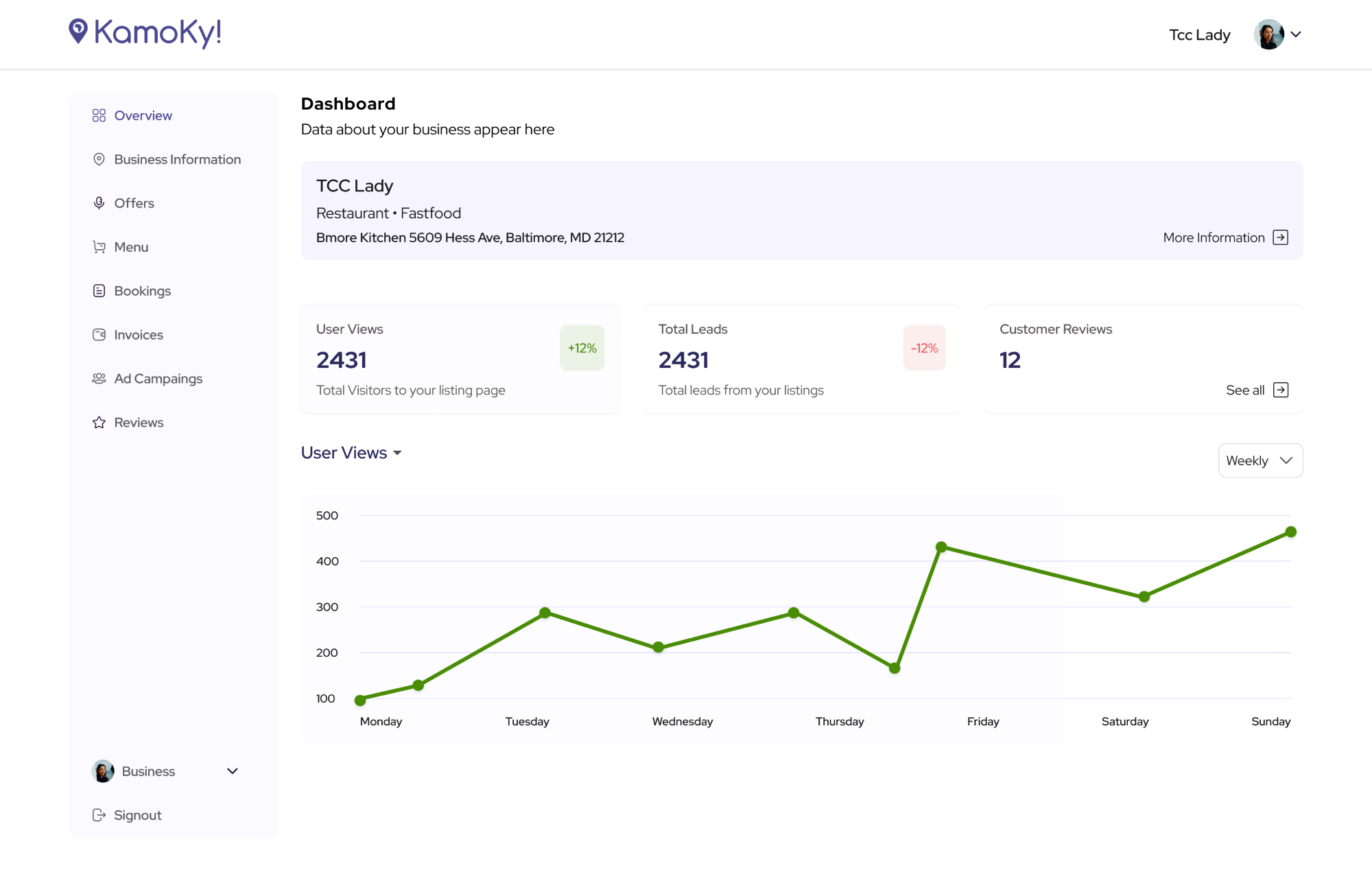Click the Bookings list icon

point(99,291)
